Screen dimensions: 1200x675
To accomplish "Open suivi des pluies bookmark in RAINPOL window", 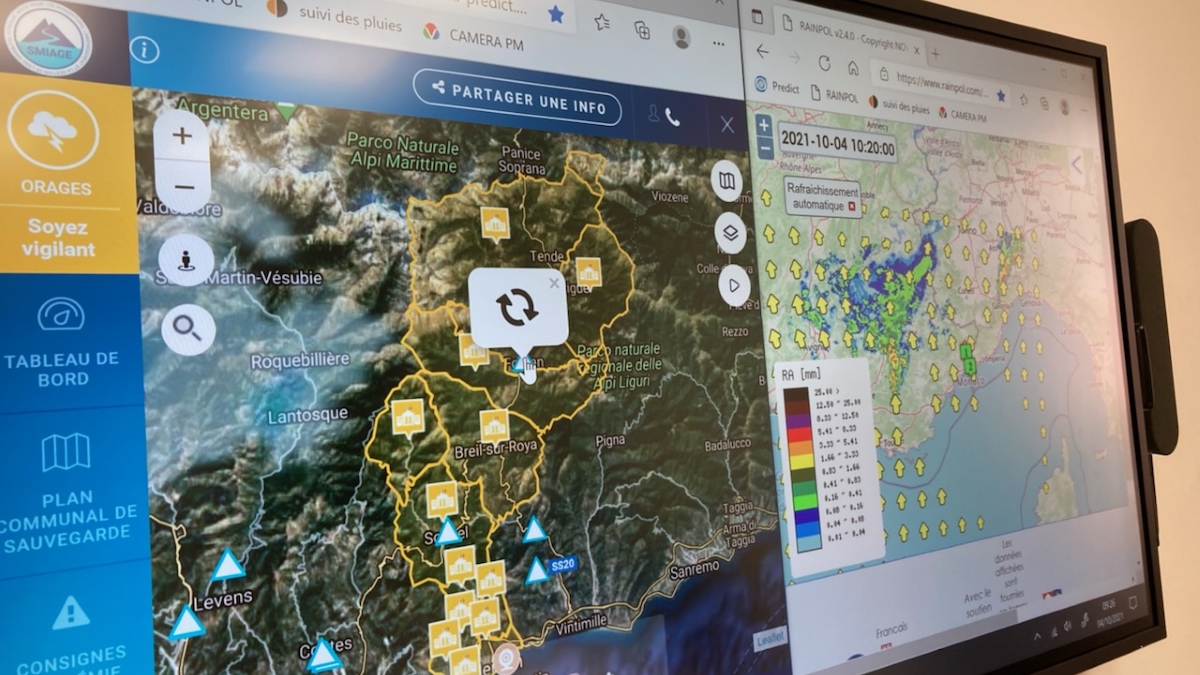I will (899, 104).
